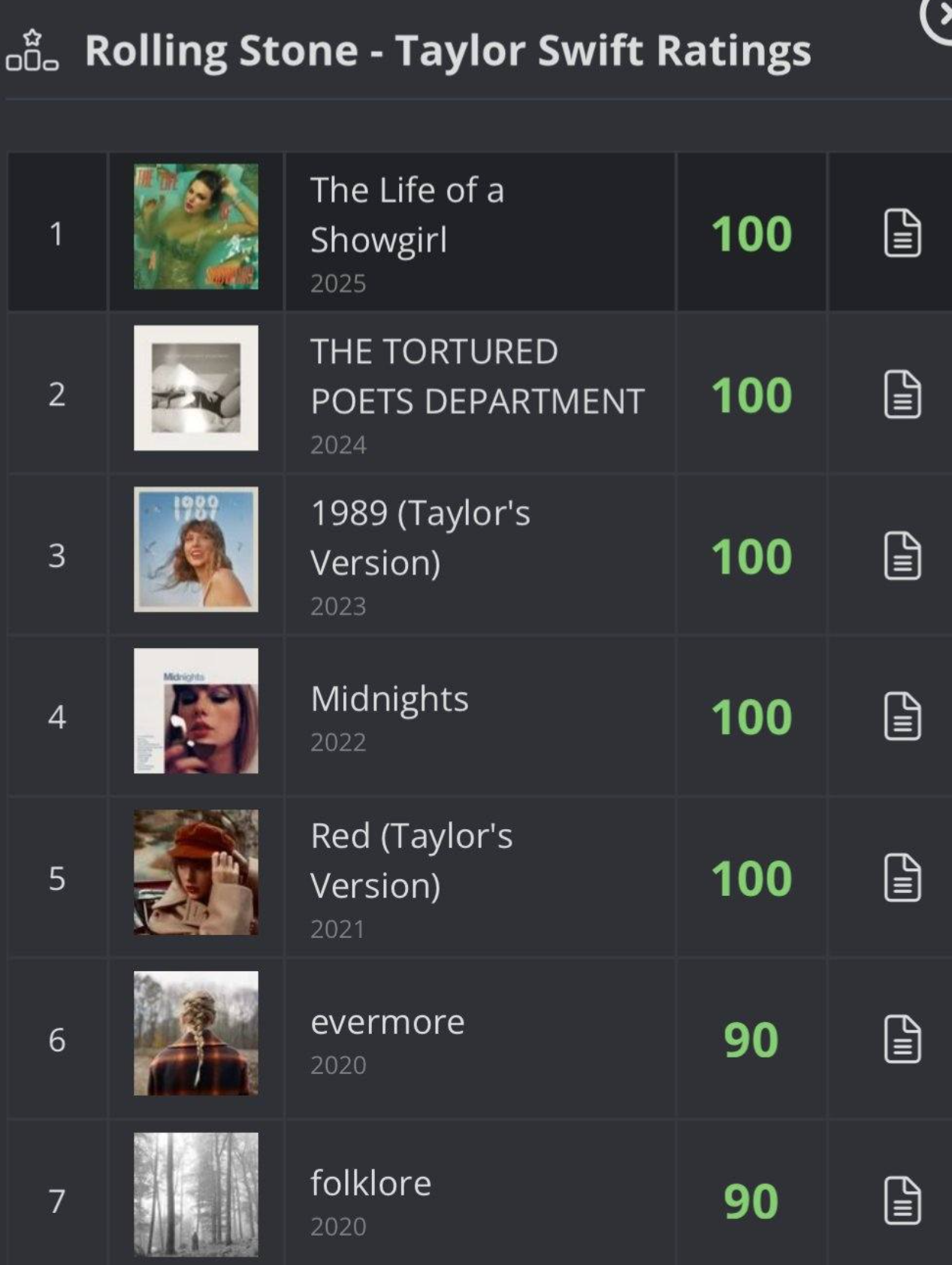Open the Midnights album title link
Image resolution: width=952 pixels, height=1265 pixels.
(389, 699)
